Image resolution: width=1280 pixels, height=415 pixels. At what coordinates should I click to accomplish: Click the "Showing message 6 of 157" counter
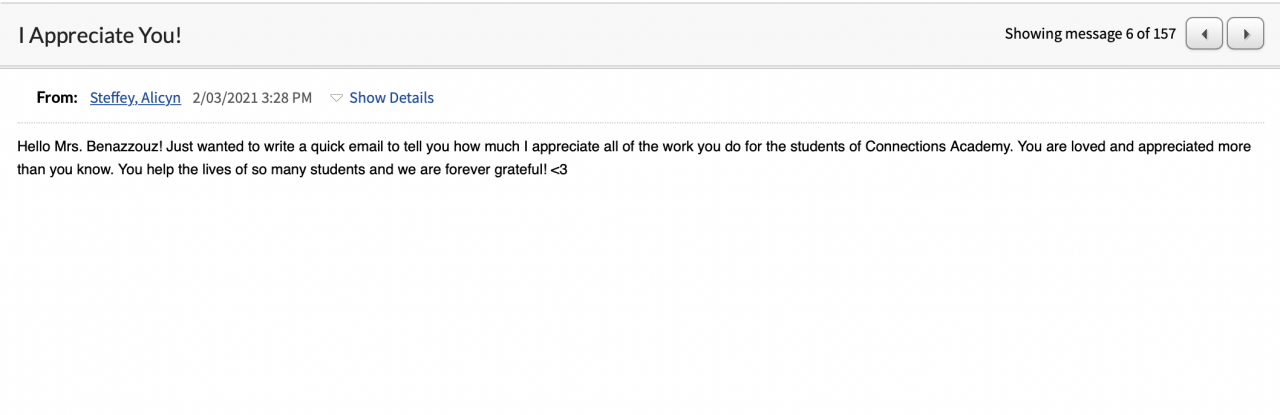(x=1090, y=34)
